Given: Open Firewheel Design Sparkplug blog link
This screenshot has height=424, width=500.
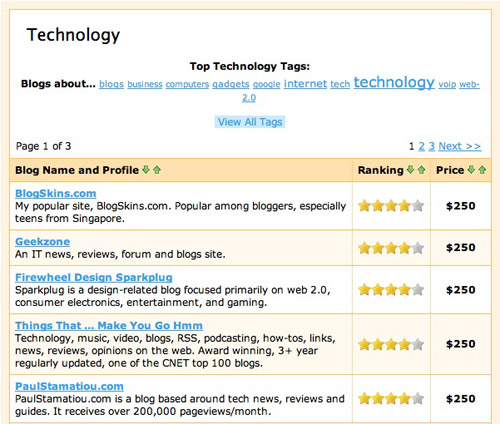Looking at the screenshot, I should pyautogui.click(x=94, y=277).
